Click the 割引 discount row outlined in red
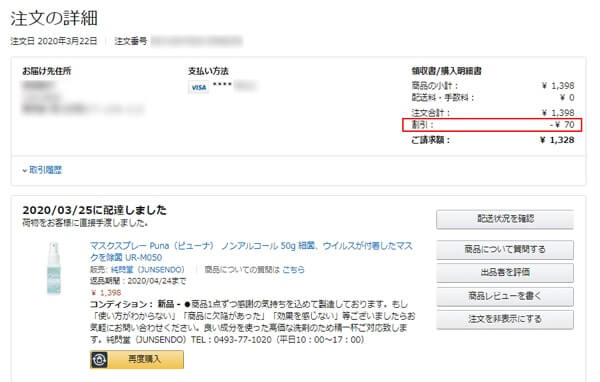600x382 pixels. 492,125
